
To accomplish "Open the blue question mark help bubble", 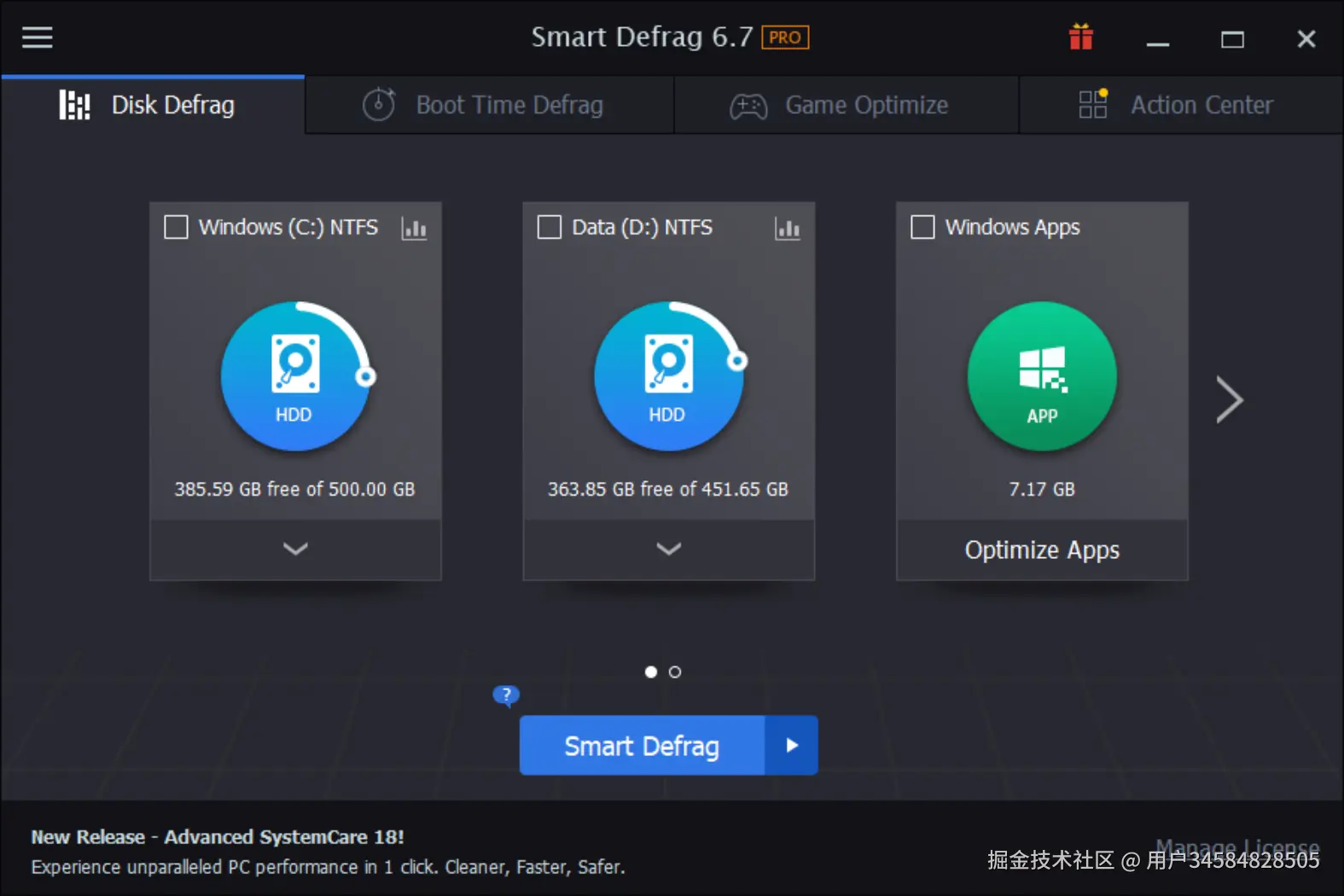I will [x=506, y=695].
